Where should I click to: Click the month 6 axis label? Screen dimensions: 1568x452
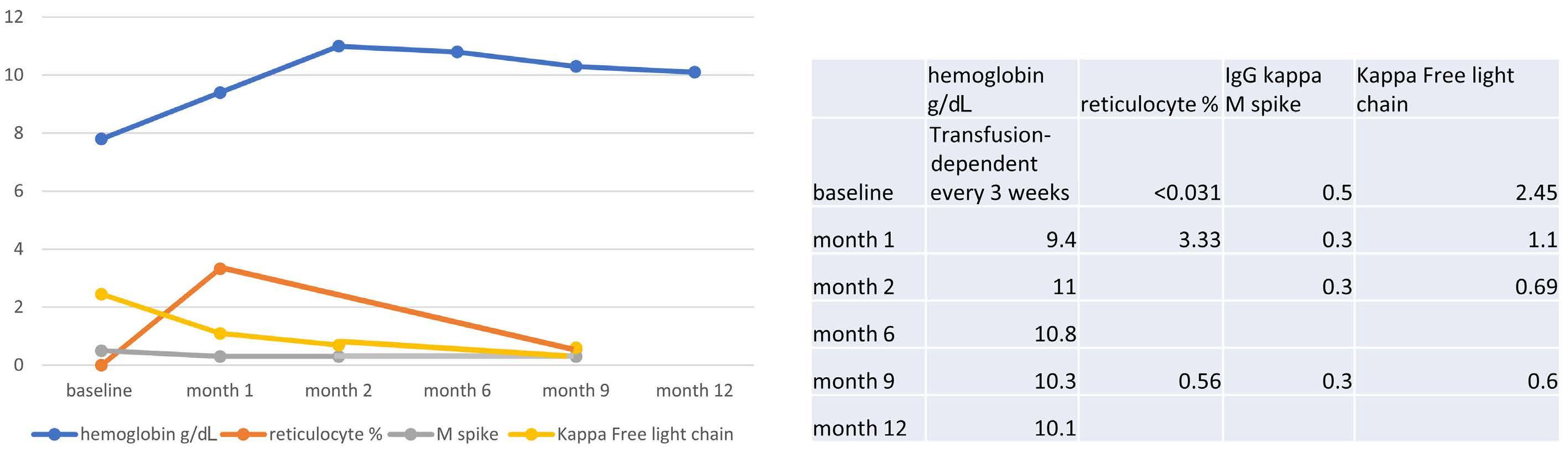[x=457, y=391]
